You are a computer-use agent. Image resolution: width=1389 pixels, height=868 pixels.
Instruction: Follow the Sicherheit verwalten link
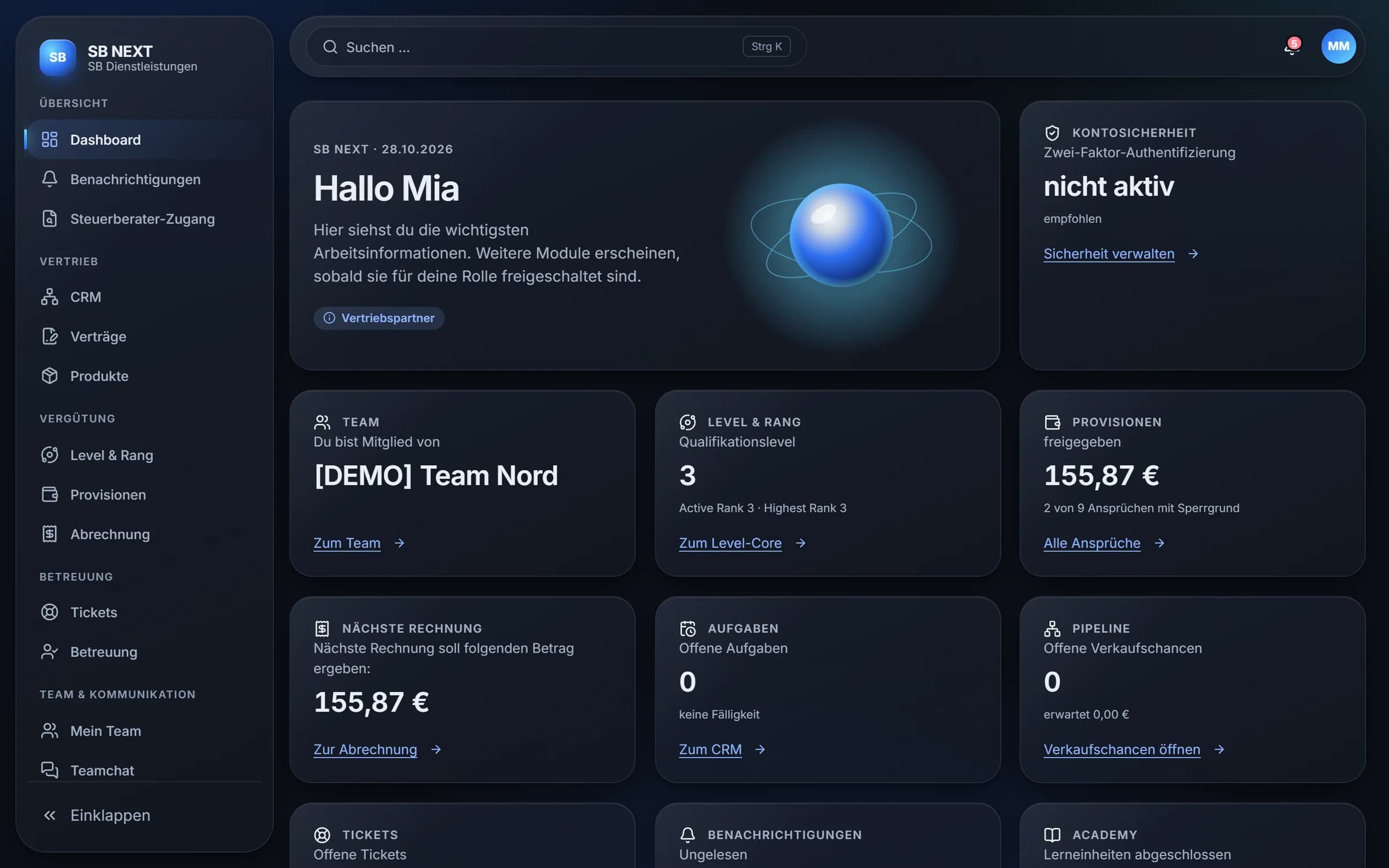[x=1121, y=253]
